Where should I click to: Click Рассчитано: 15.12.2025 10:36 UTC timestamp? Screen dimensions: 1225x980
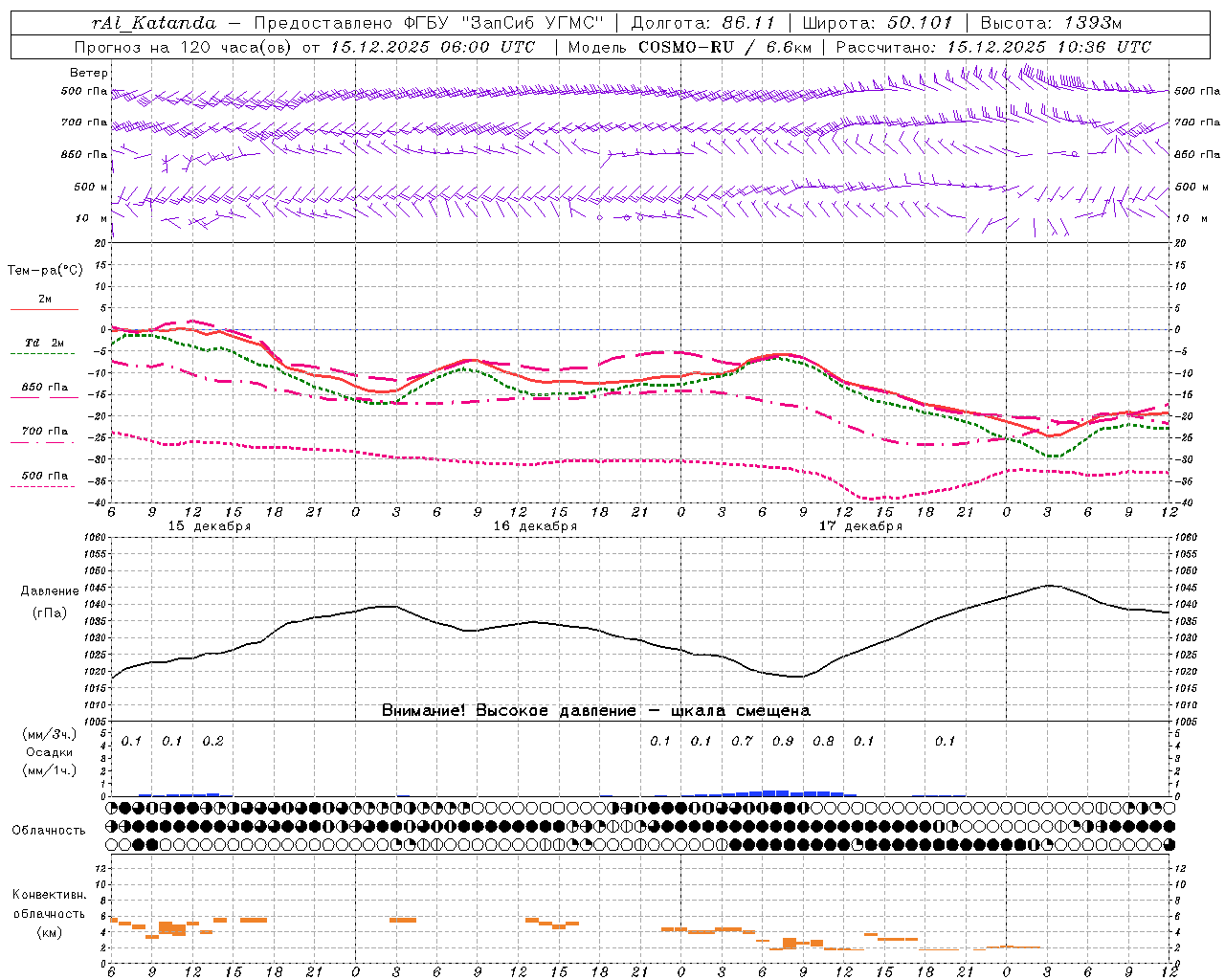pos(993,47)
